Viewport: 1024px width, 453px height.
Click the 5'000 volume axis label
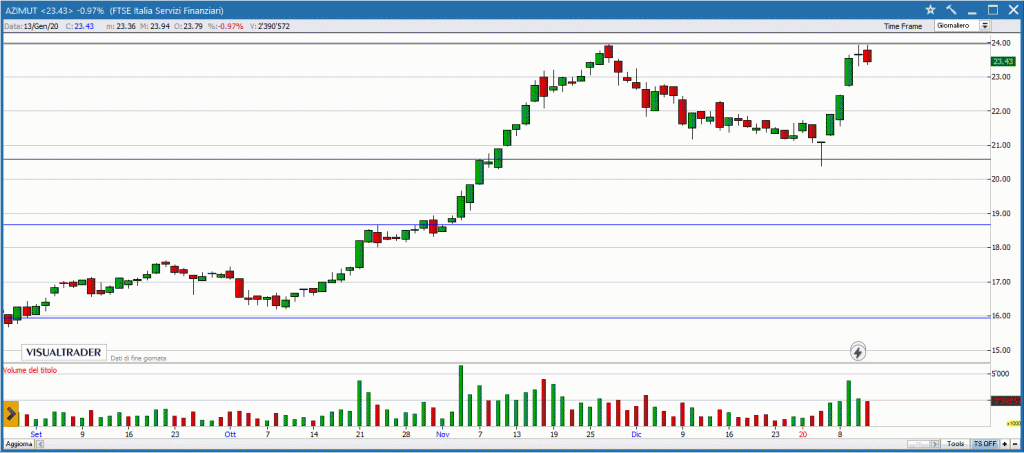coord(1001,374)
